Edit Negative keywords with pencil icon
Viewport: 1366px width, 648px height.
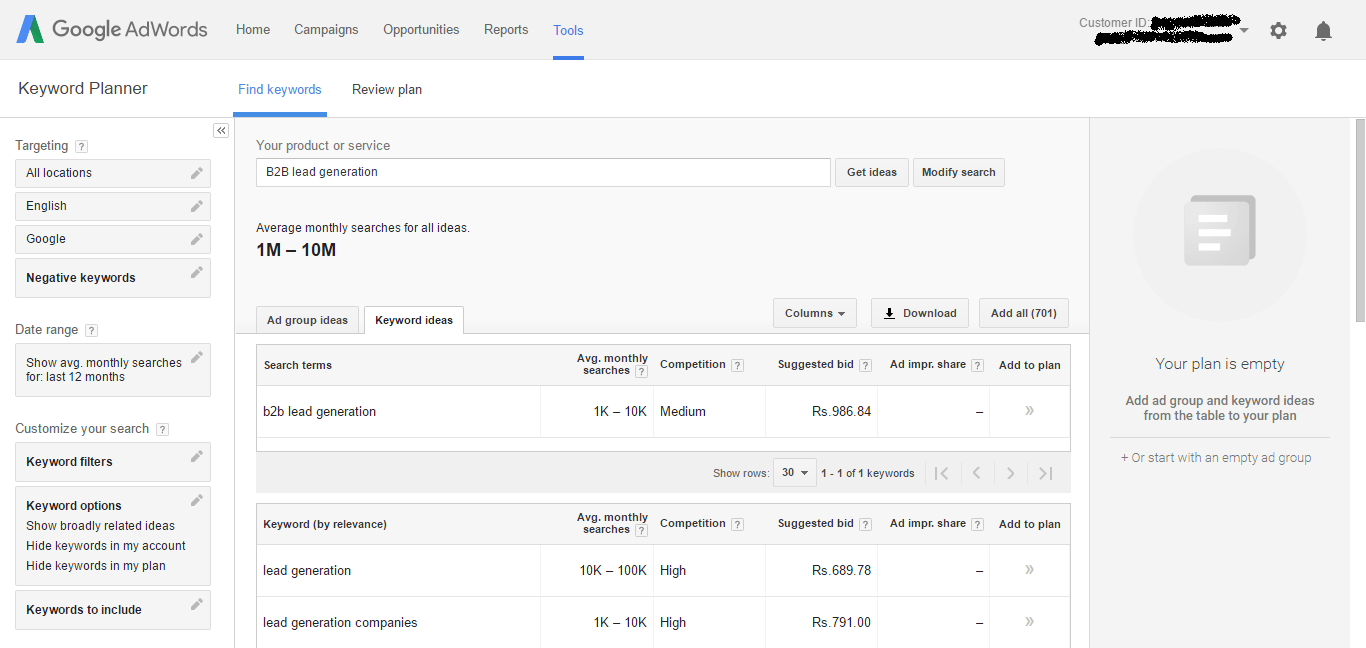tap(197, 272)
